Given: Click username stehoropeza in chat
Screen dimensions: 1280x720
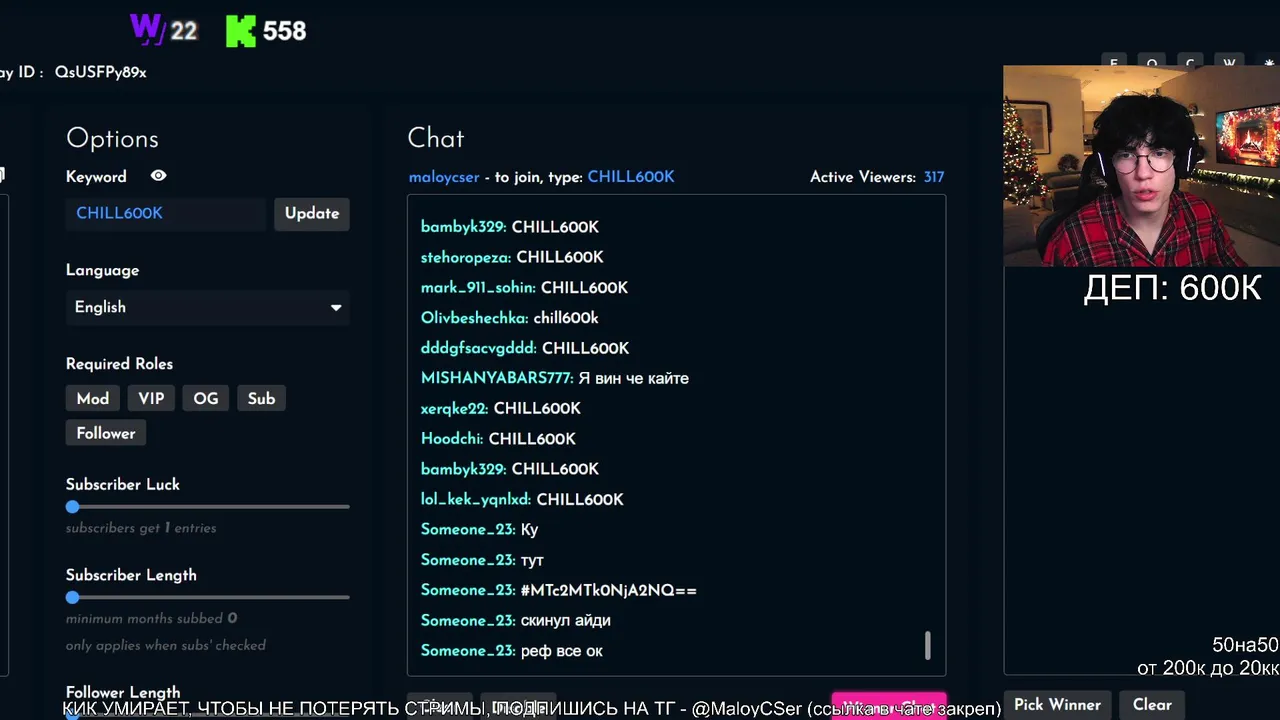Looking at the screenshot, I should tap(466, 258).
